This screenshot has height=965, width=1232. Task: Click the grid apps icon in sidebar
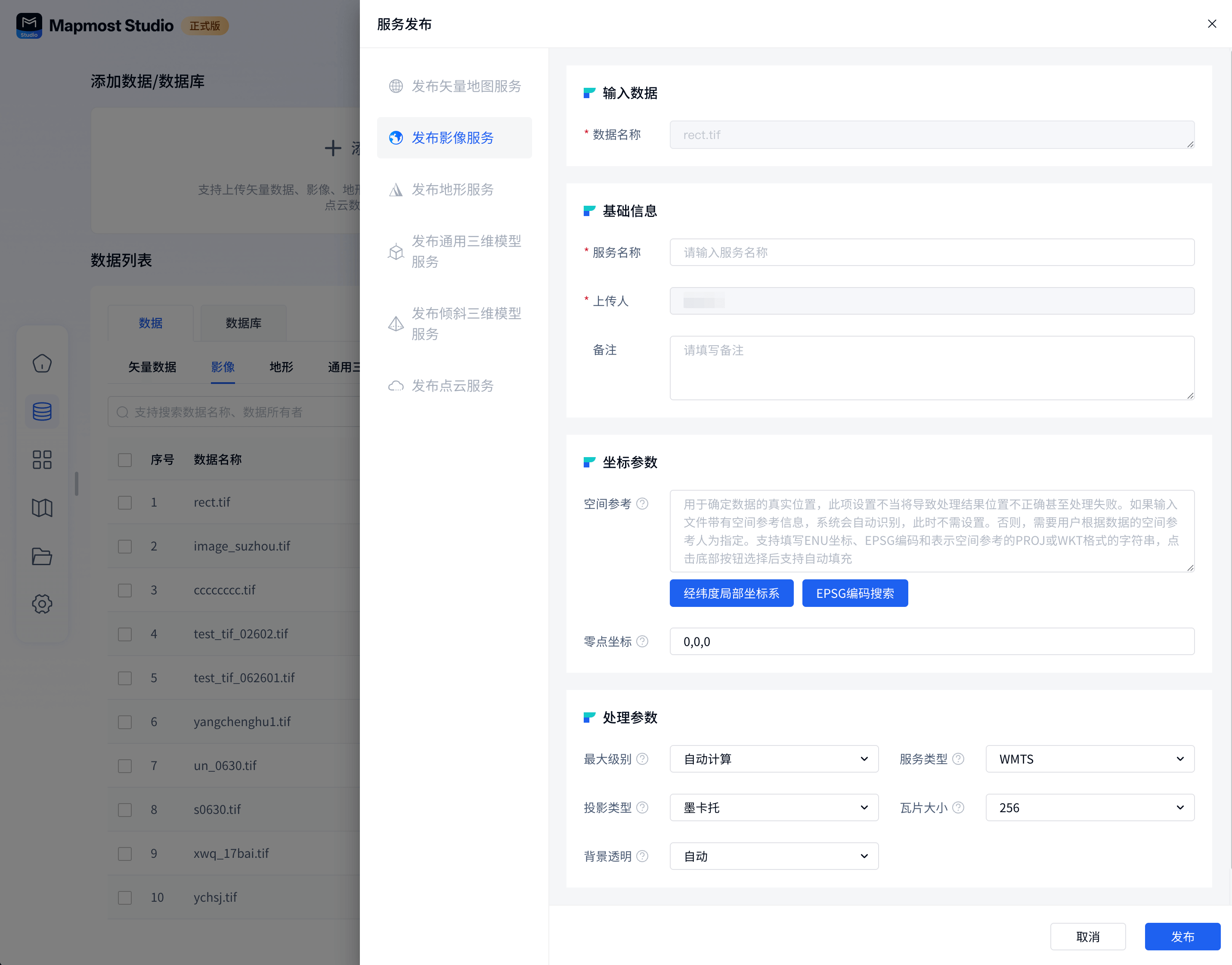click(x=42, y=459)
